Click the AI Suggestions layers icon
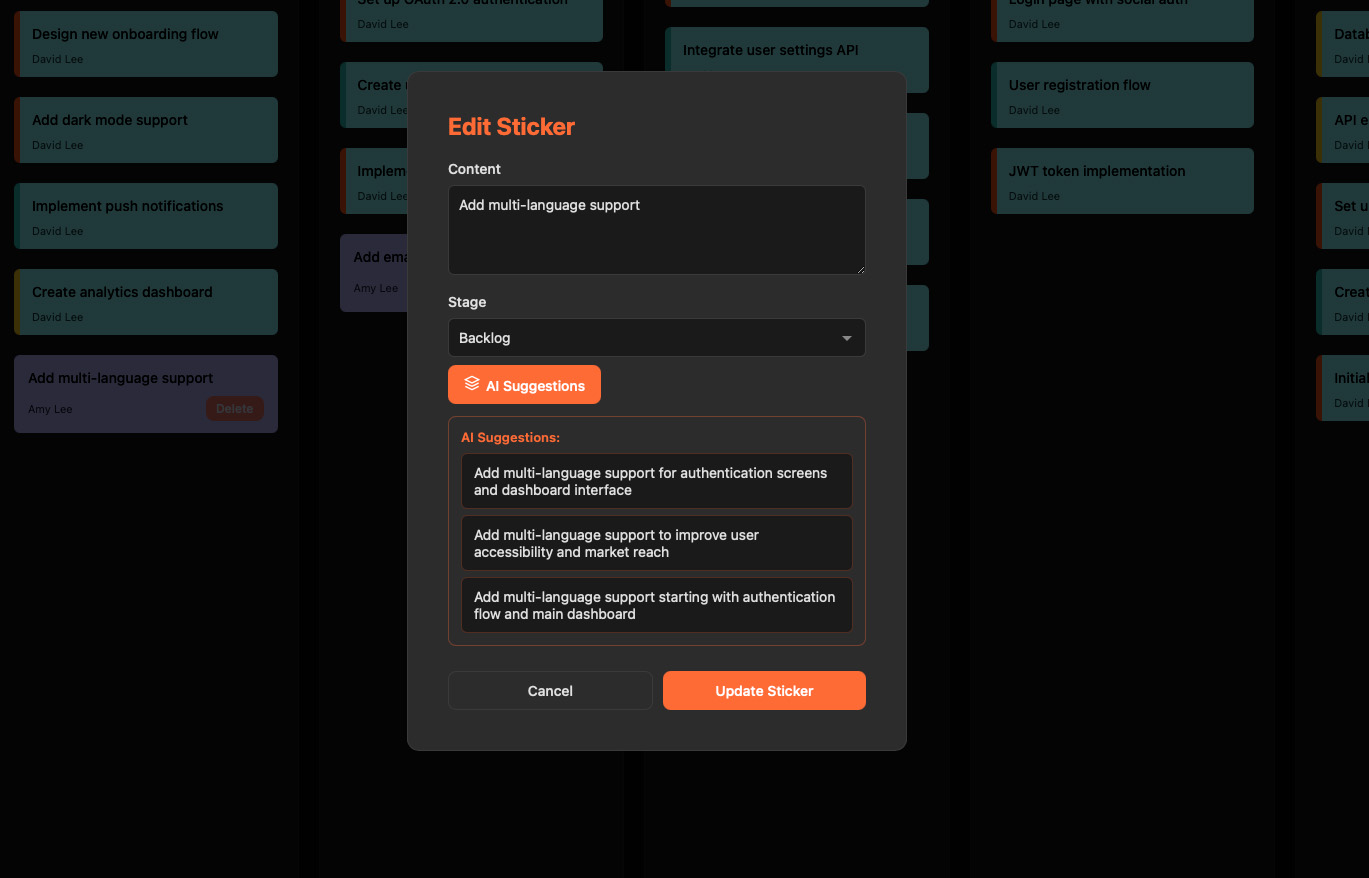The image size is (1369, 878). click(x=471, y=383)
